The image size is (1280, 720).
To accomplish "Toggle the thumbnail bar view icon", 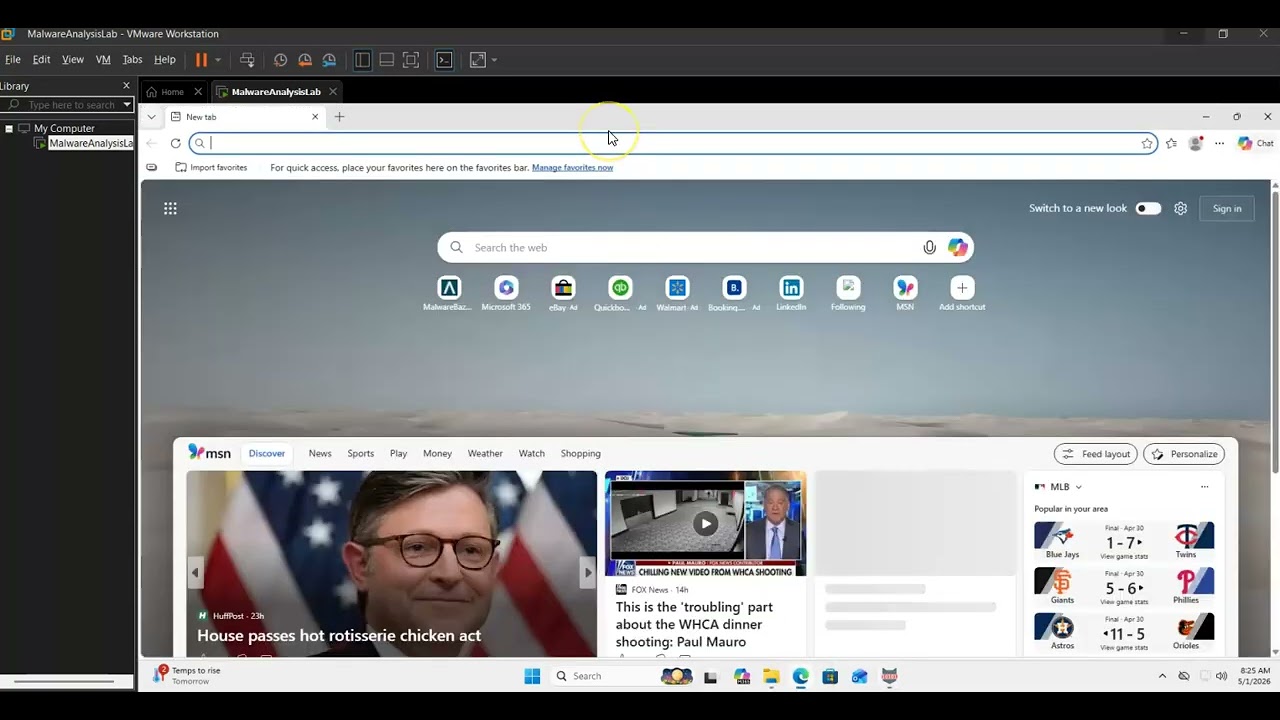I will pyautogui.click(x=386, y=60).
